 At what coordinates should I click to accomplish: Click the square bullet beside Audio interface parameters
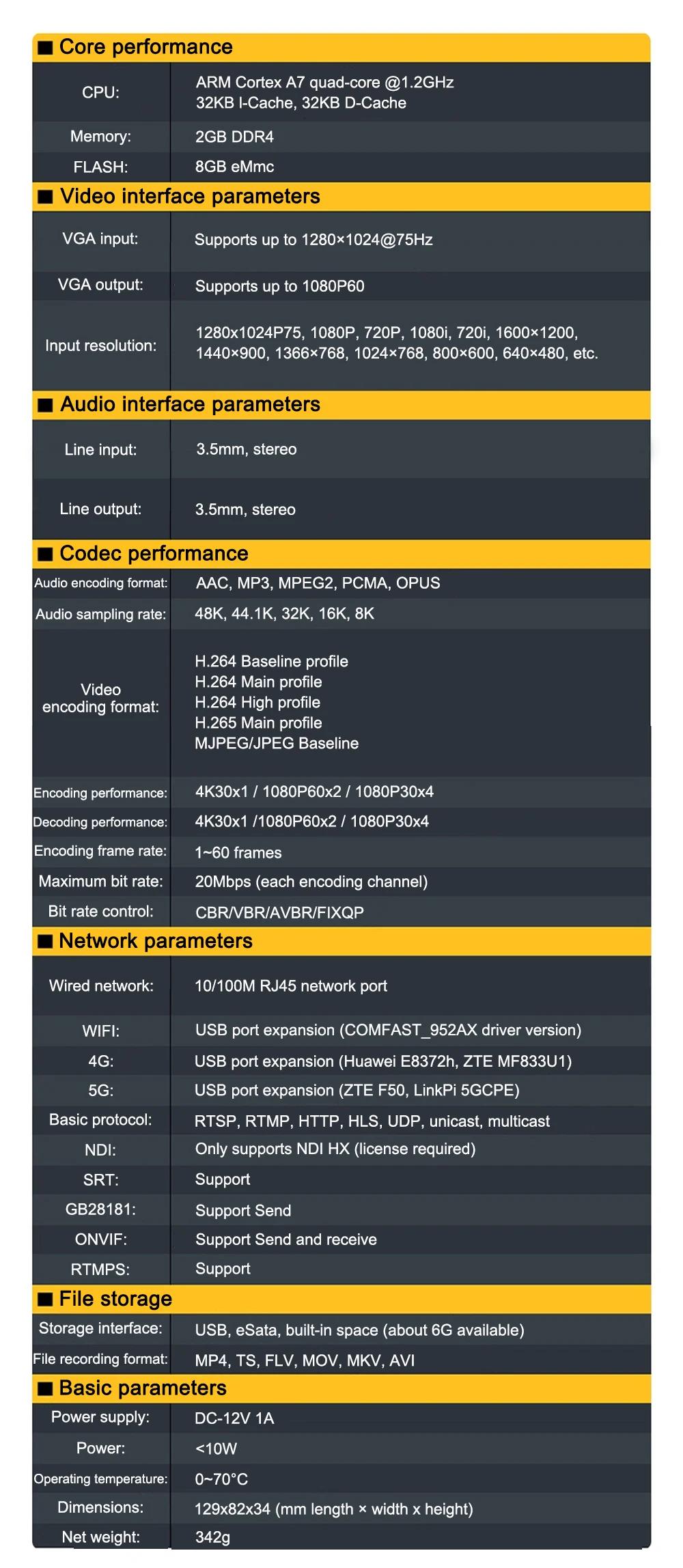(45, 405)
